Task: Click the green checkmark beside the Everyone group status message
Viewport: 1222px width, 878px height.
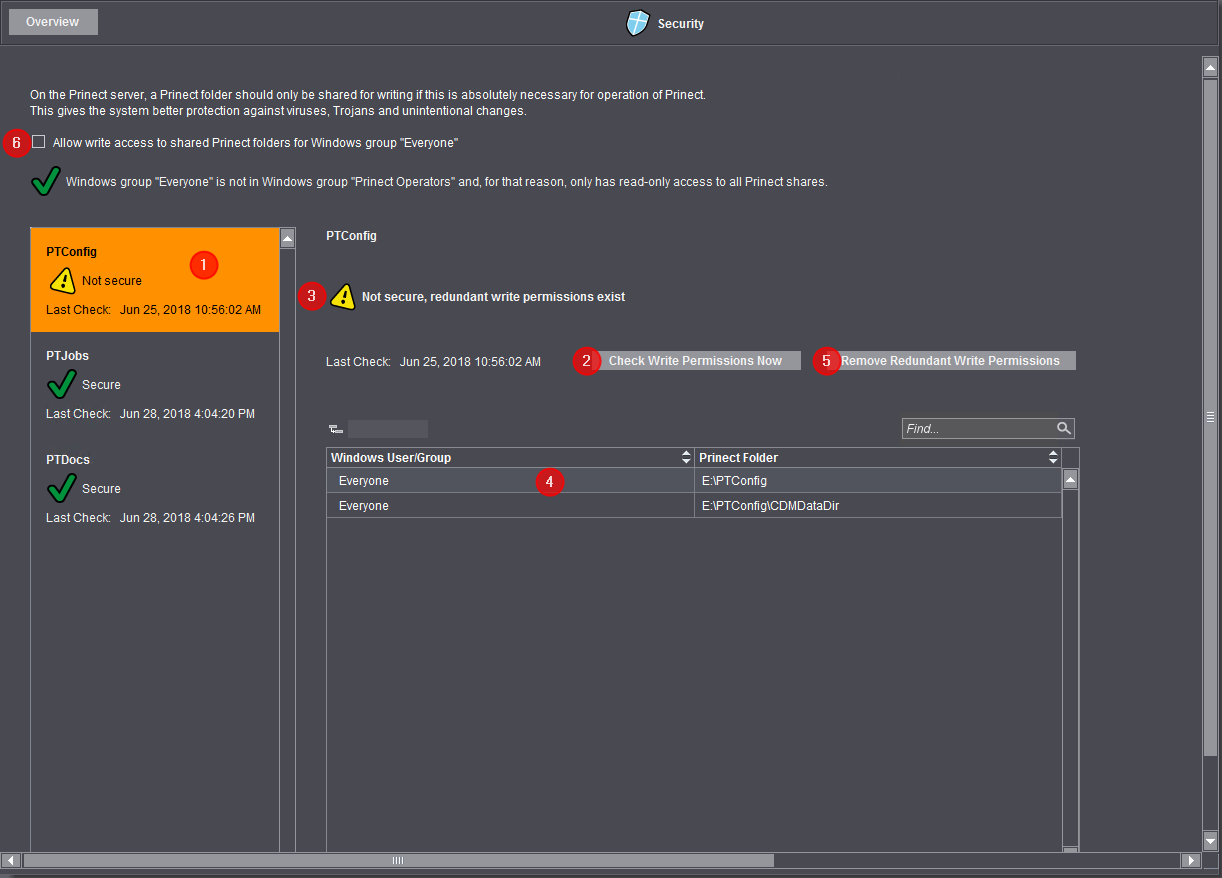Action: coord(45,182)
